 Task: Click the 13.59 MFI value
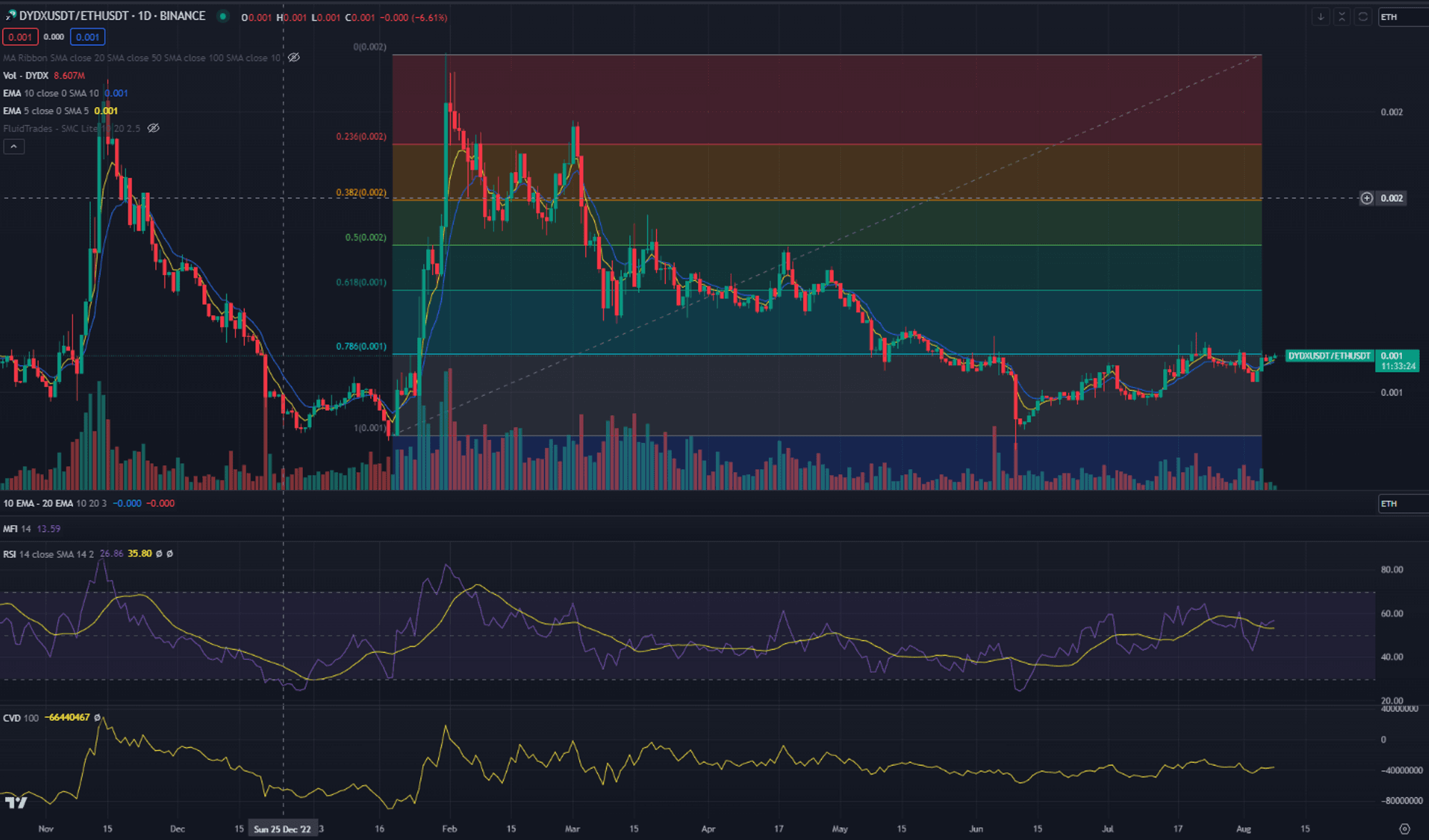coord(49,529)
